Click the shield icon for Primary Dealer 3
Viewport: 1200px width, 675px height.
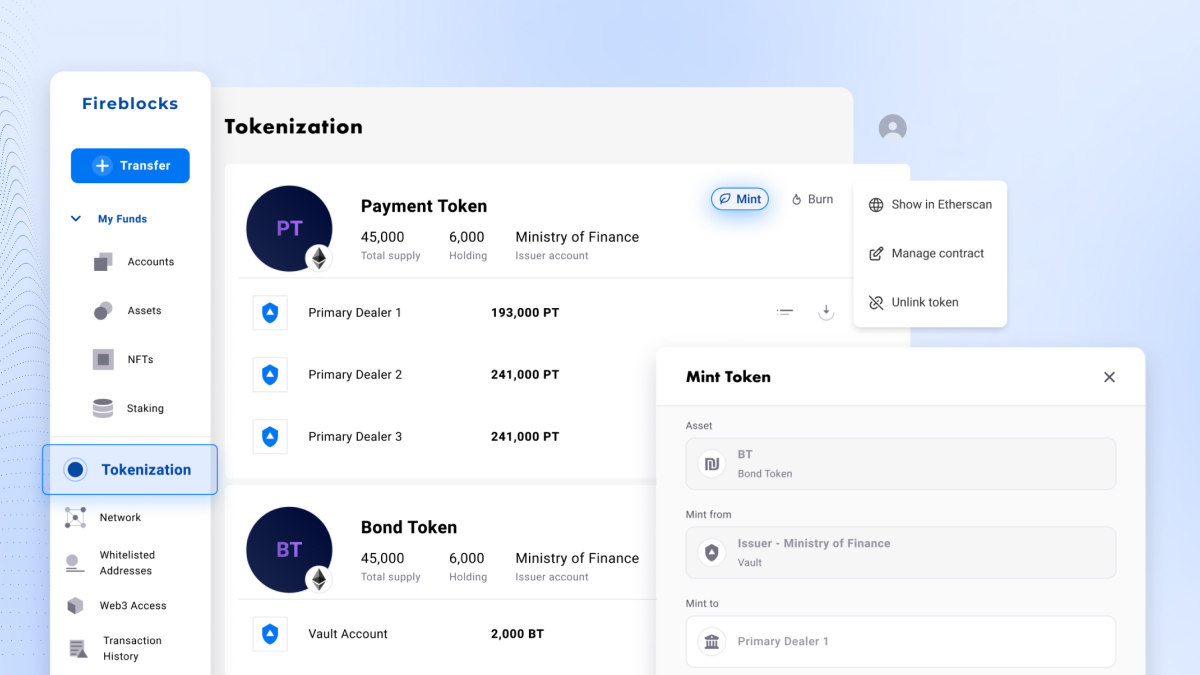coord(270,437)
